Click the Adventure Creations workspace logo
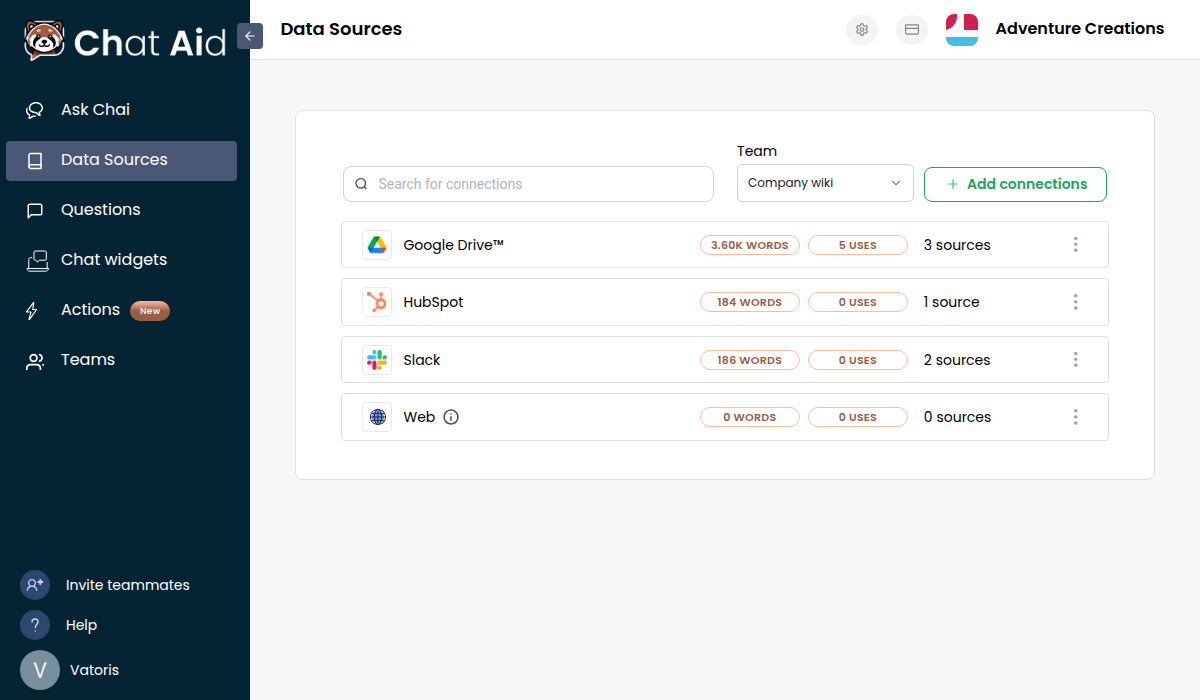 (x=962, y=30)
